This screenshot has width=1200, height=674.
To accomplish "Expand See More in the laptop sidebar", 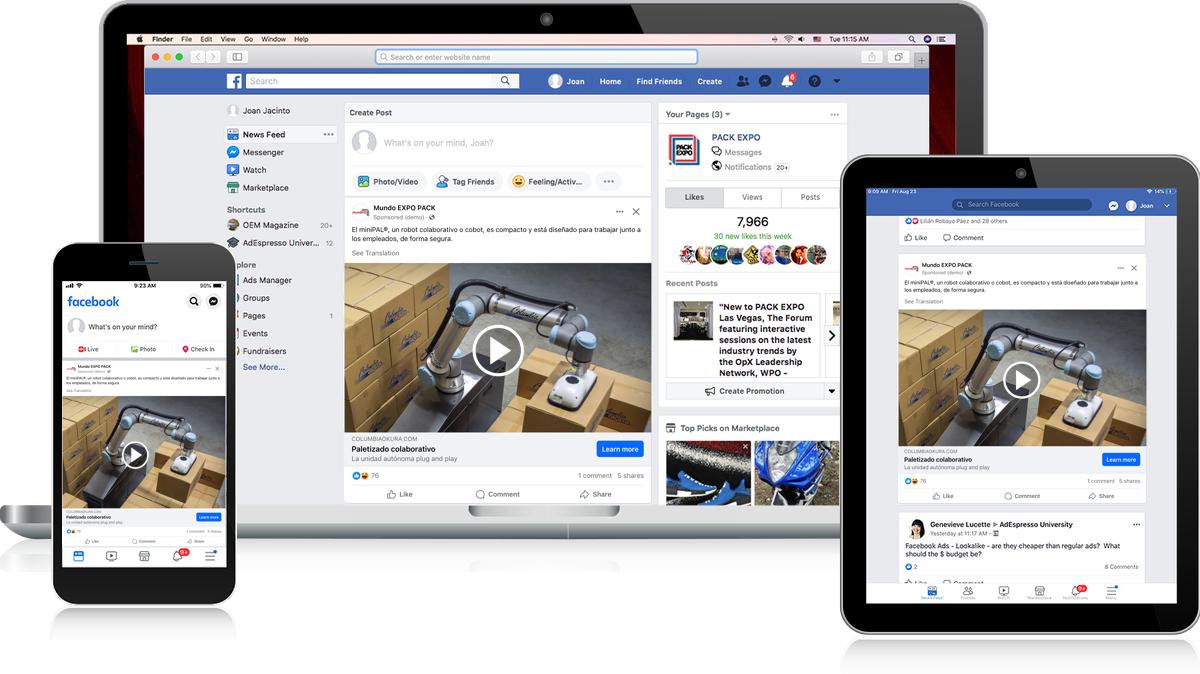I will (264, 367).
